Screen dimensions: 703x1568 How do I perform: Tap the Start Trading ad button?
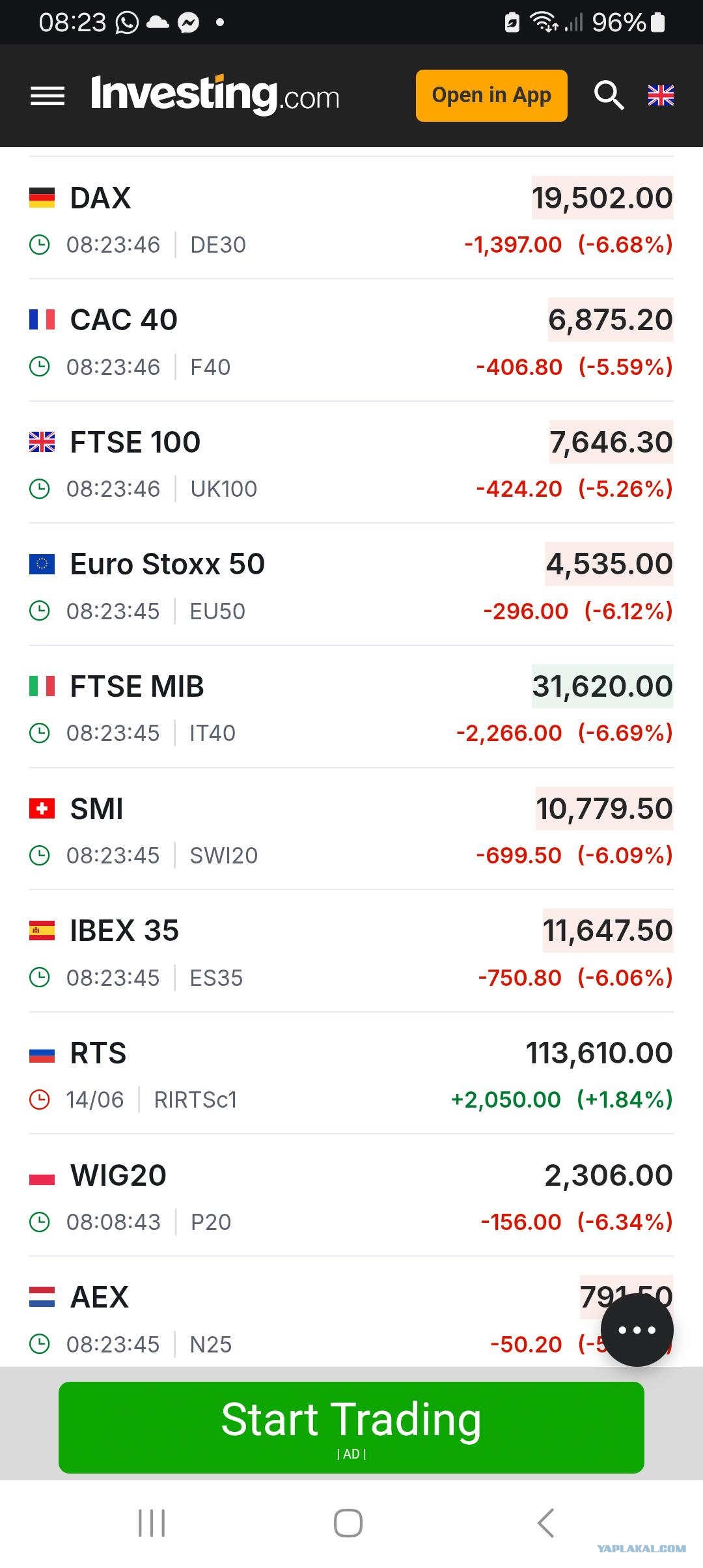pos(351,1427)
